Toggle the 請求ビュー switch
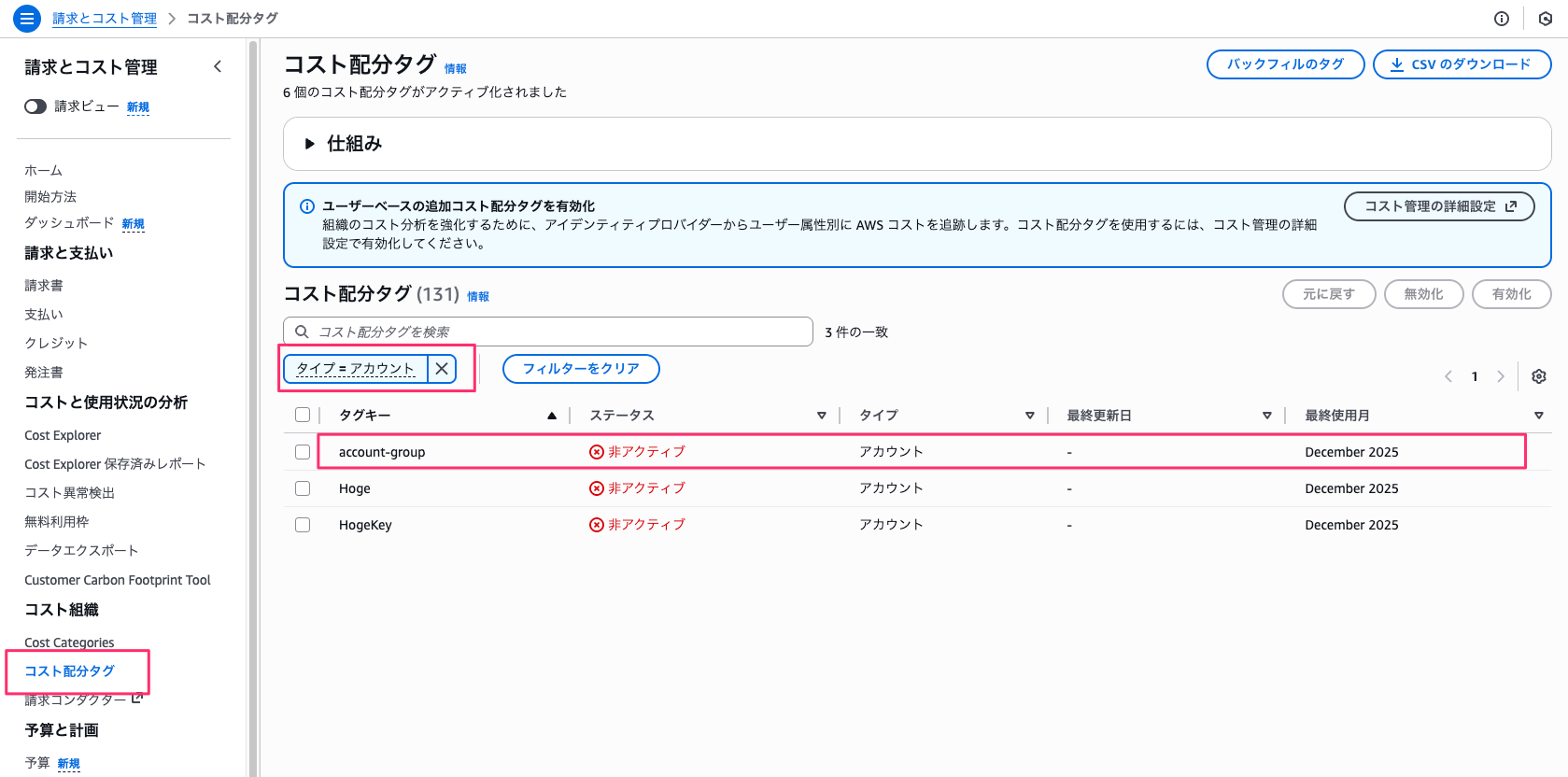This screenshot has width=1568, height=777. click(x=35, y=106)
